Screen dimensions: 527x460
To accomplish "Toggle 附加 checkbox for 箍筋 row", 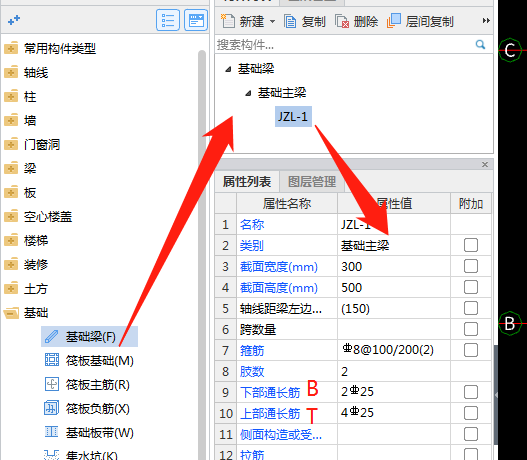I will point(471,350).
